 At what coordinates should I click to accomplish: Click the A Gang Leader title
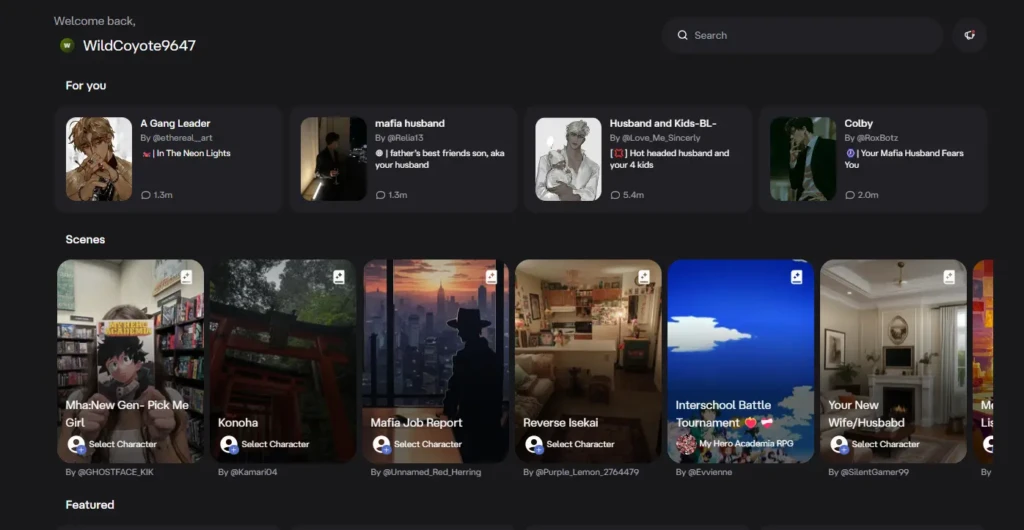click(175, 123)
